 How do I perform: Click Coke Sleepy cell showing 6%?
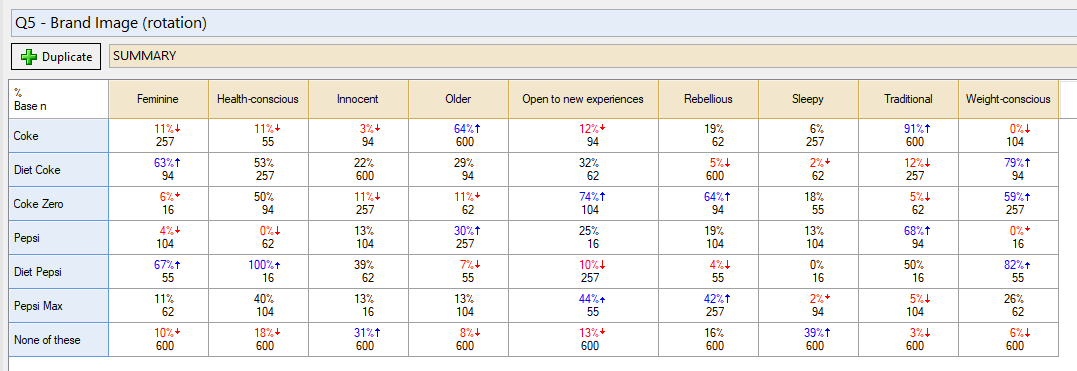[x=808, y=135]
